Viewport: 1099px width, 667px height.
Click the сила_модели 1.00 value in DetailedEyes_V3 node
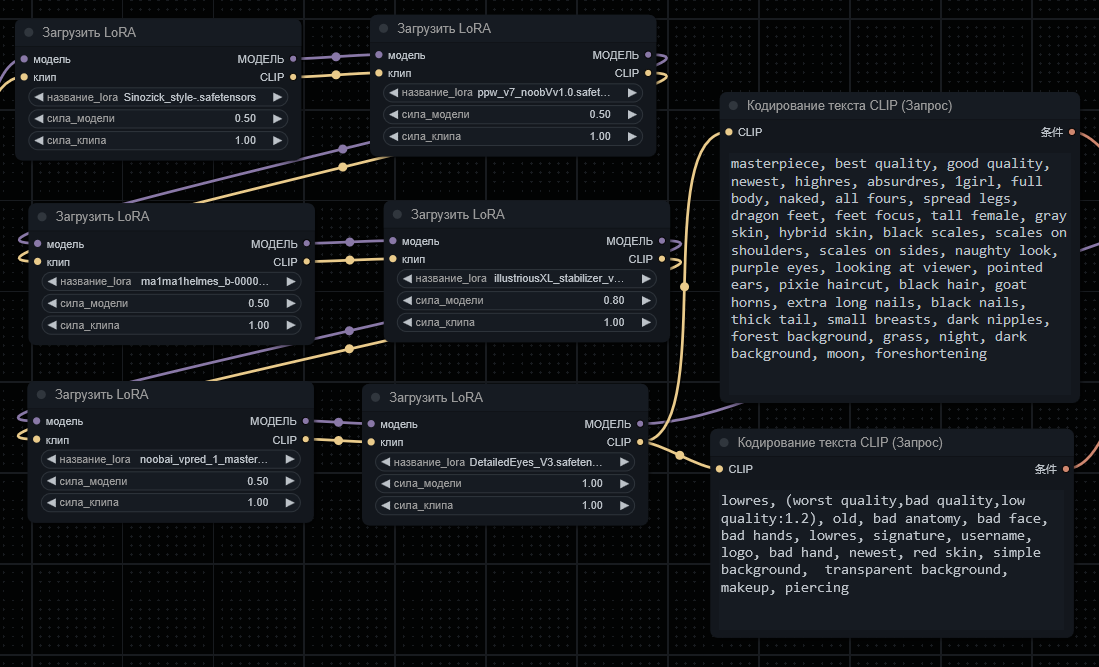[592, 484]
